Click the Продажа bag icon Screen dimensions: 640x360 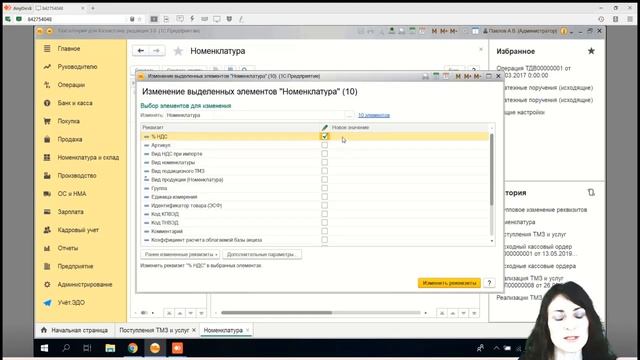click(47, 139)
